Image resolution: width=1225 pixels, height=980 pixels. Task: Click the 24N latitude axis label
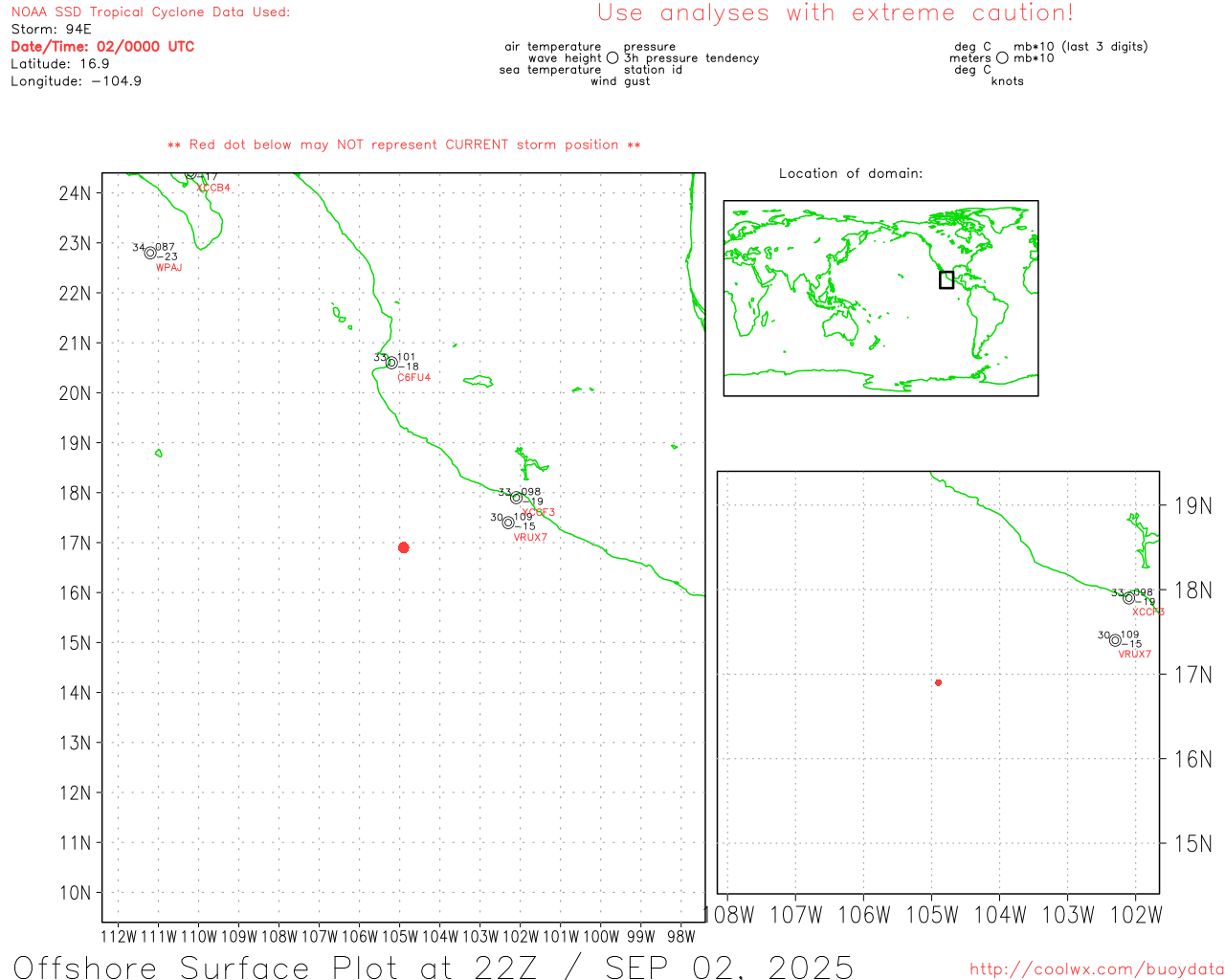(x=75, y=193)
